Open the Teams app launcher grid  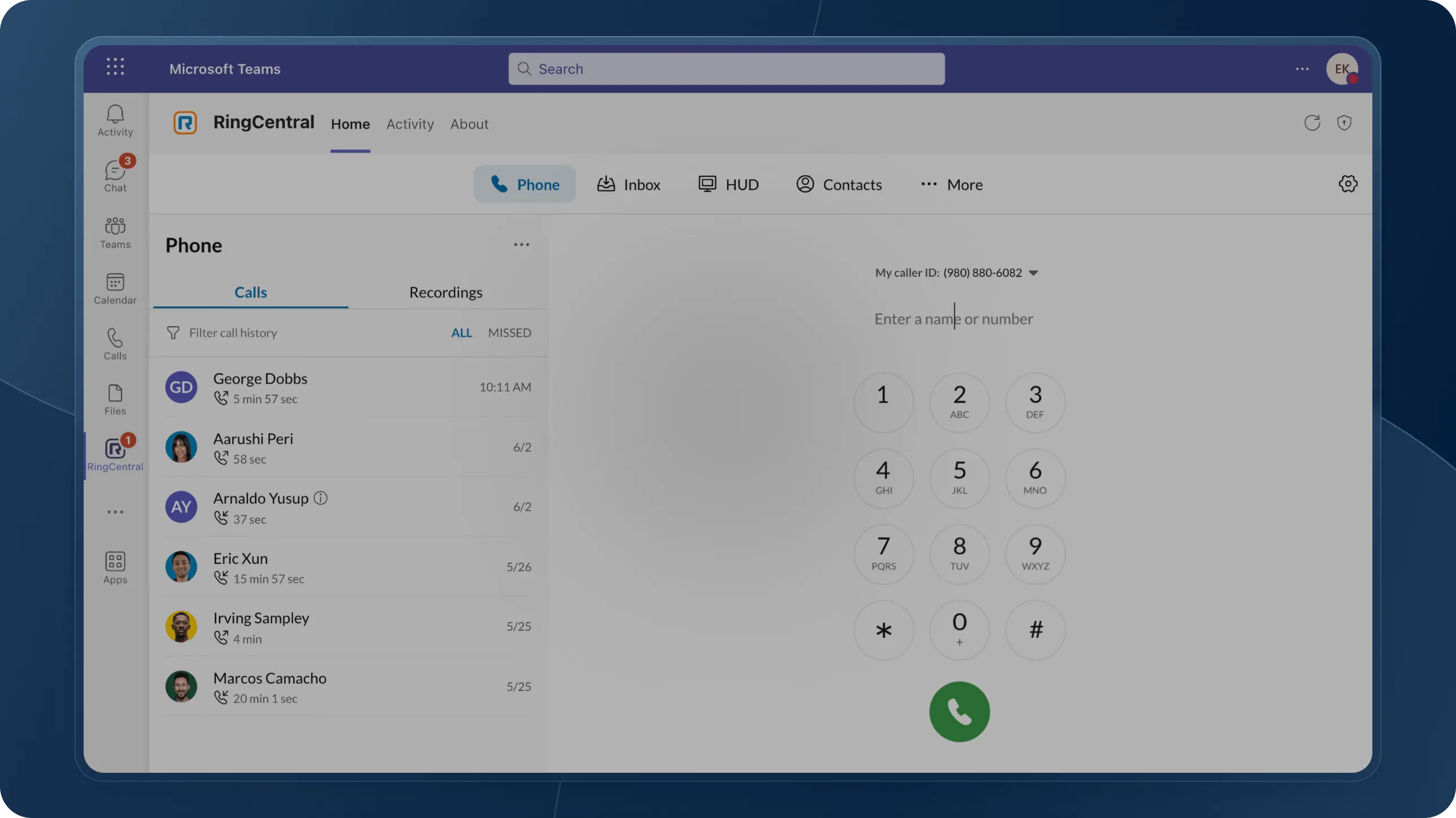click(x=115, y=67)
